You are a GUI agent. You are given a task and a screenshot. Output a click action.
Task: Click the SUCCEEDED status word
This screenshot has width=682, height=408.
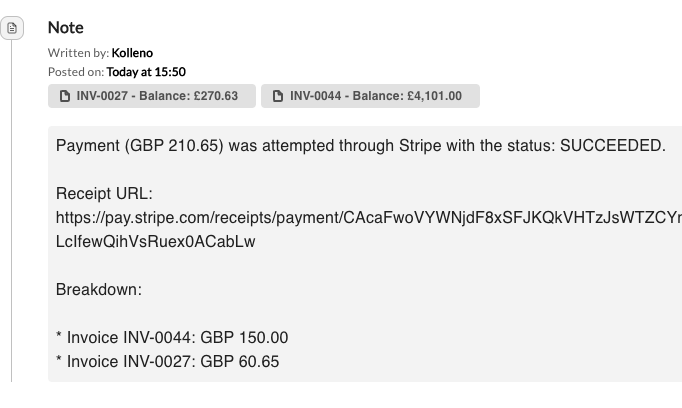(x=612, y=146)
